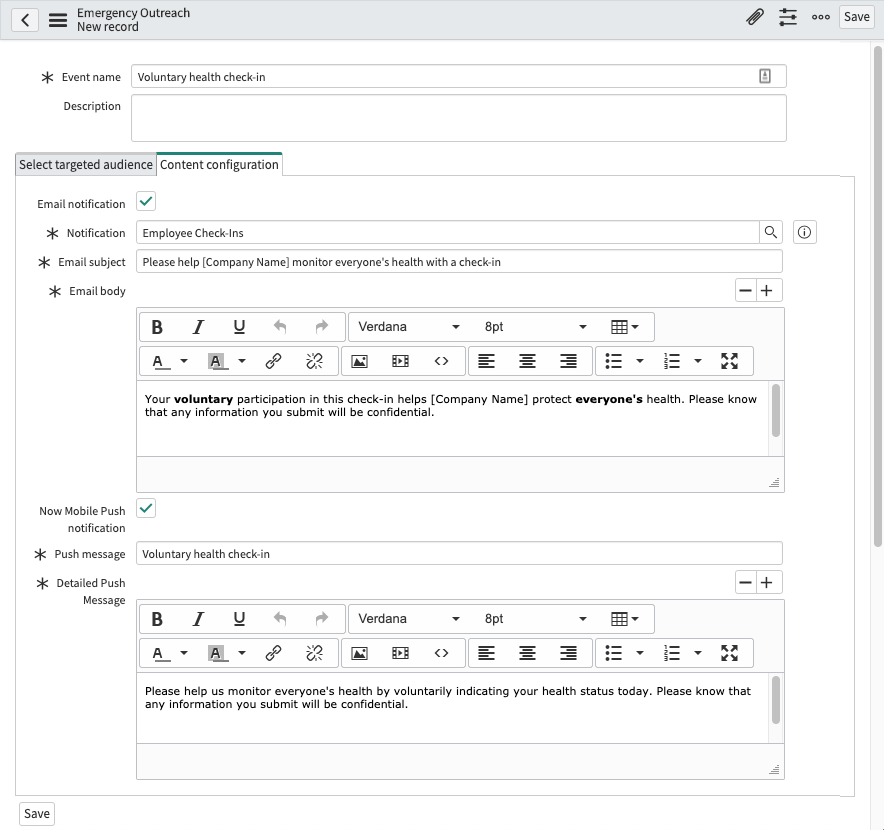884x830 pixels.
Task: Insert numbered list in Email body editor
Action: [671, 361]
